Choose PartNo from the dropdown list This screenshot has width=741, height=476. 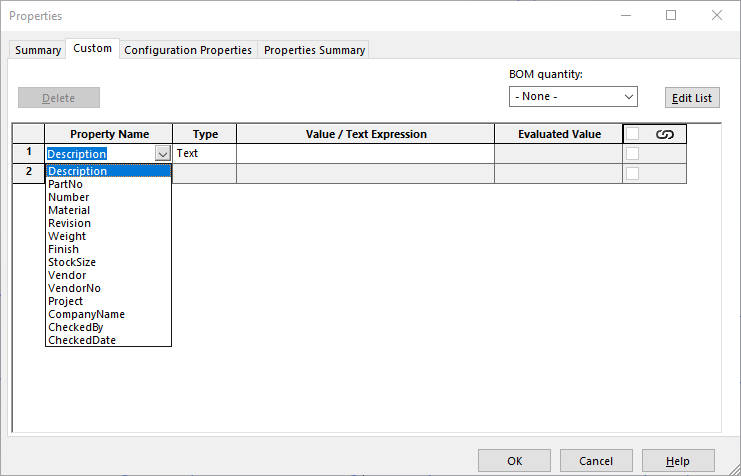[68, 184]
